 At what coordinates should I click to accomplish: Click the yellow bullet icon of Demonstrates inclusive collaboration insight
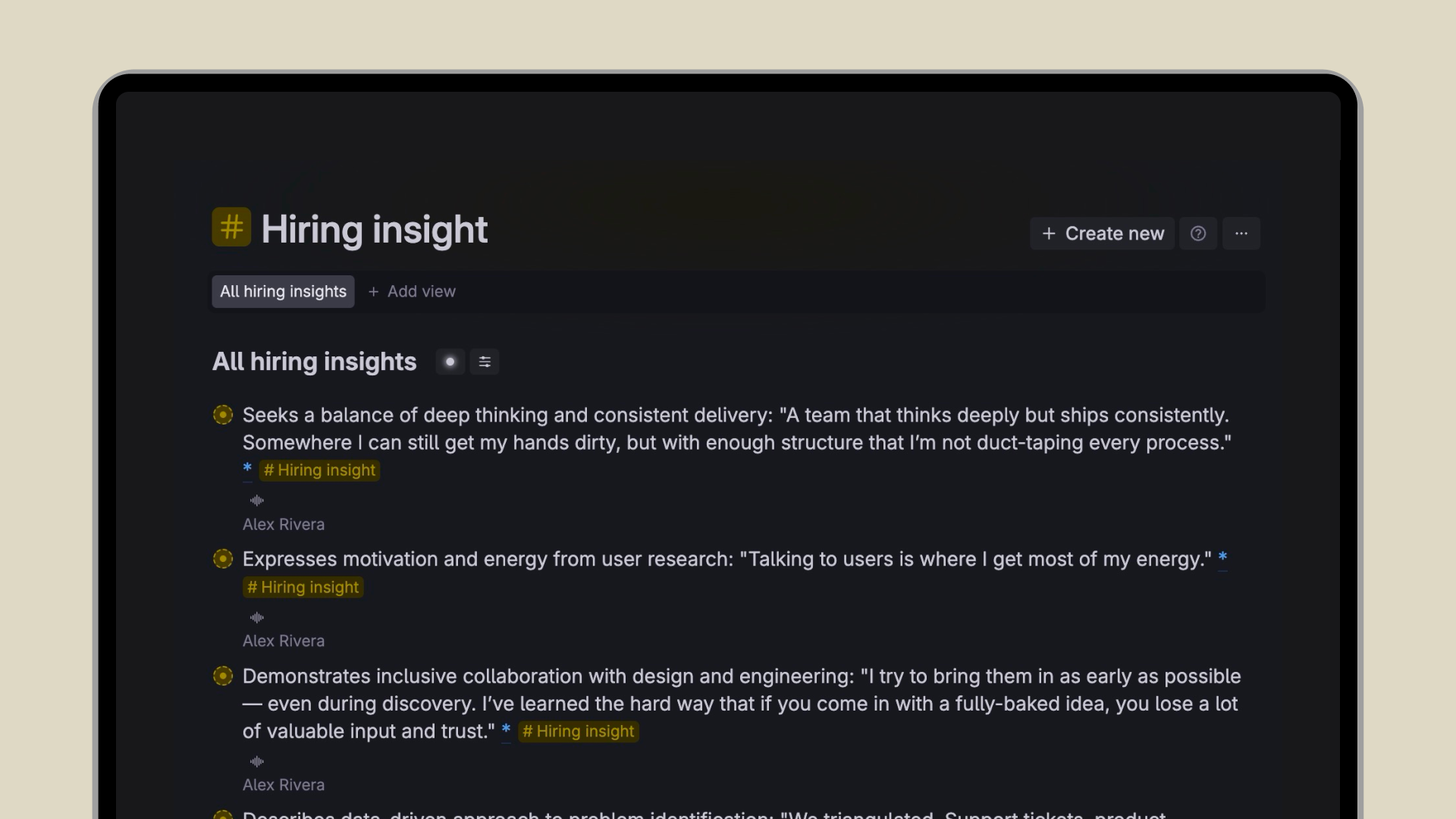coord(223,676)
